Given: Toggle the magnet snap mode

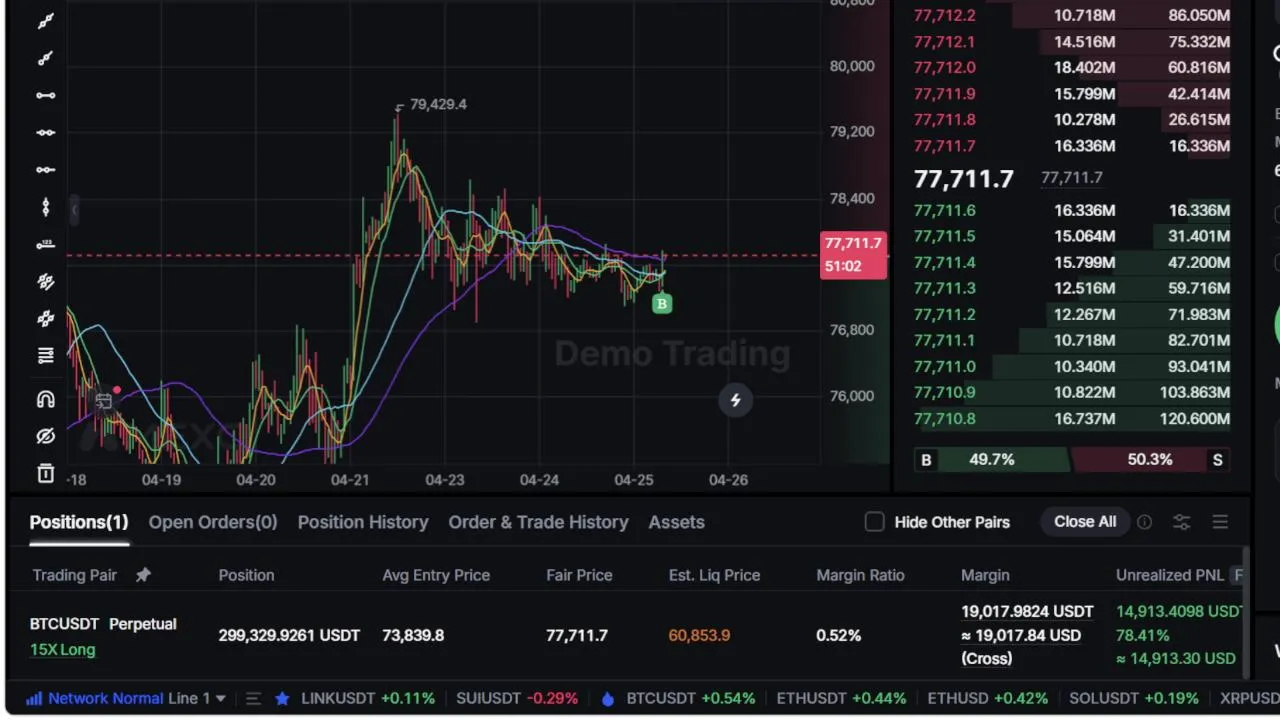Looking at the screenshot, I should pos(45,399).
